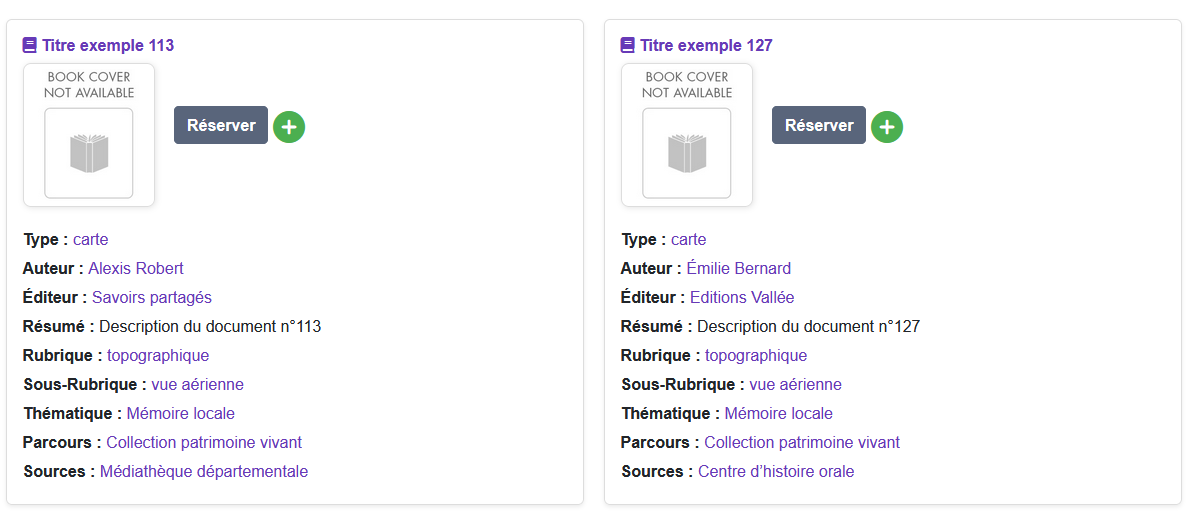
Task: Select author Émilie Bernard
Action: coord(738,268)
